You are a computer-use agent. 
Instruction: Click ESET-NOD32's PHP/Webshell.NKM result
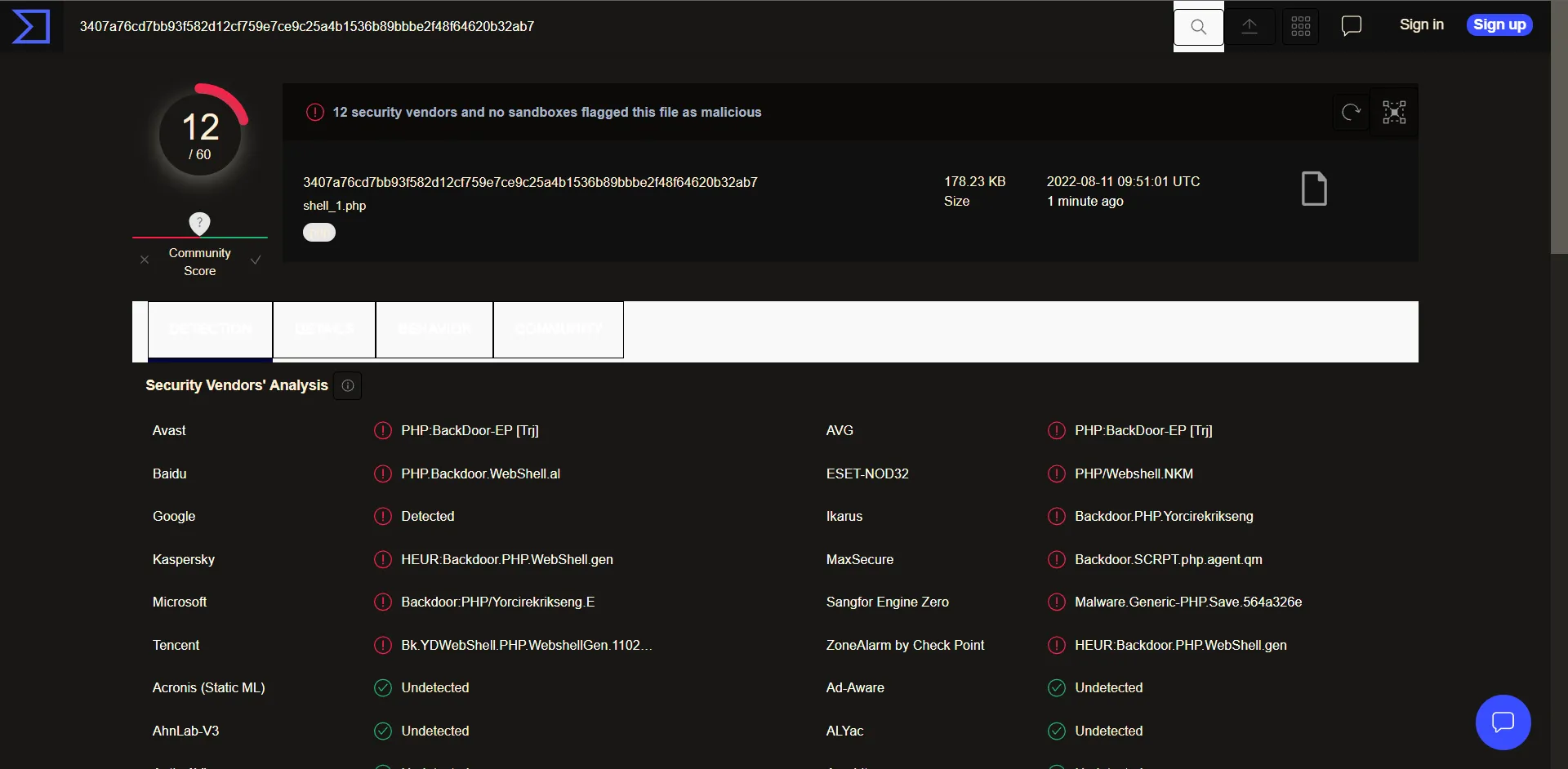[x=1134, y=473]
